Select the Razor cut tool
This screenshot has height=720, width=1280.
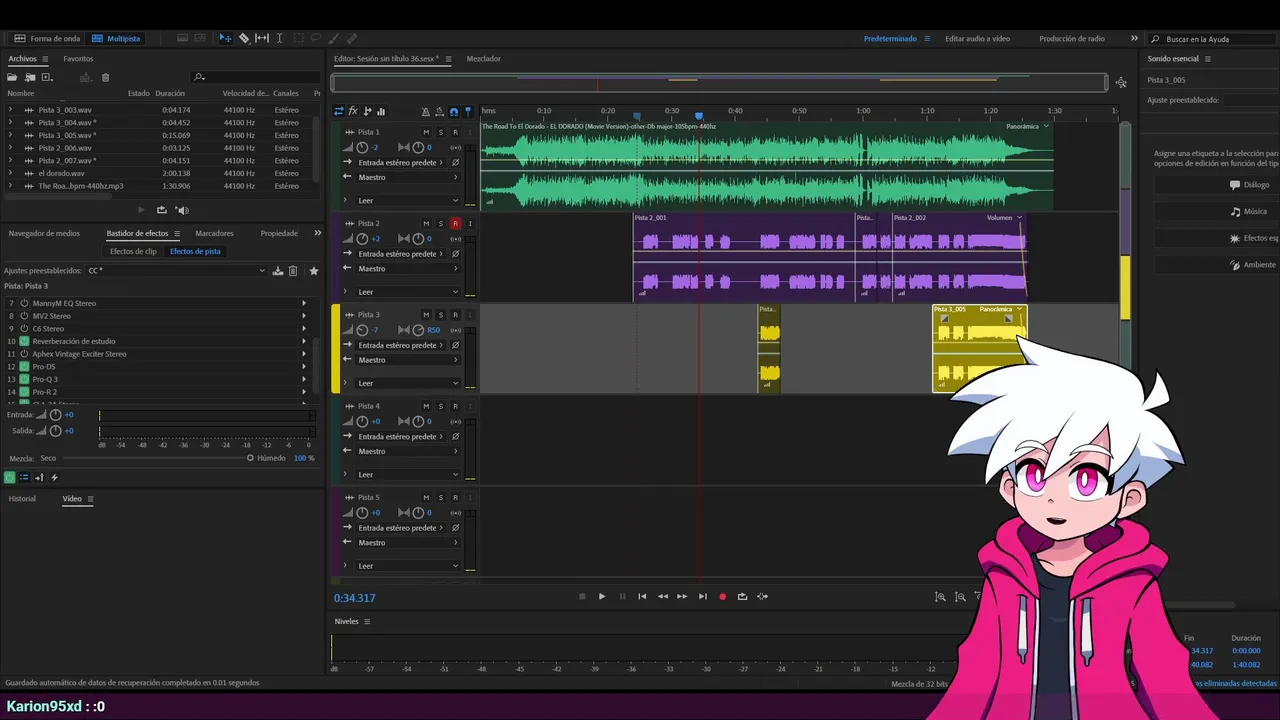click(x=244, y=38)
